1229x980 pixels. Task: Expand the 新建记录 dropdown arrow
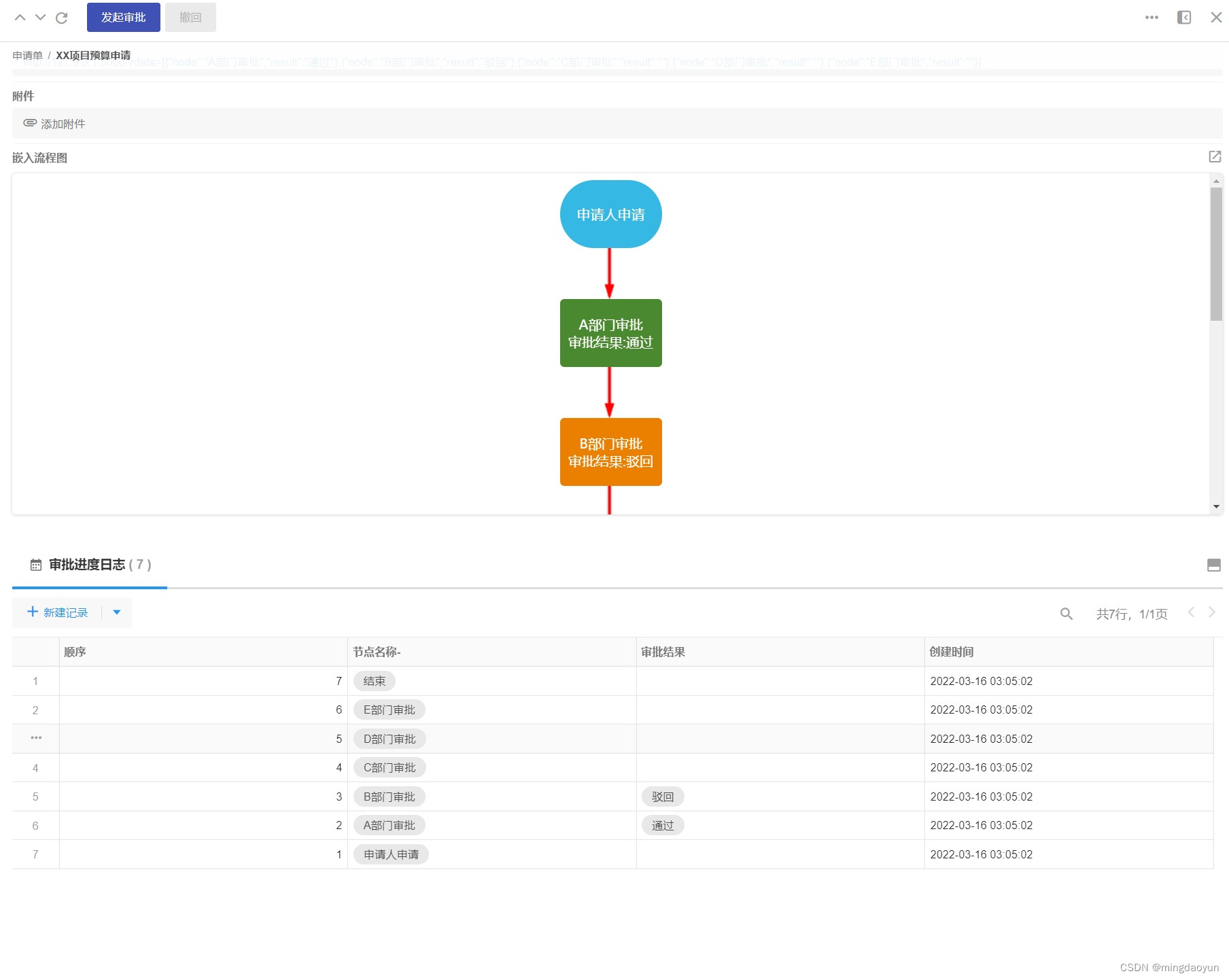pyautogui.click(x=117, y=612)
